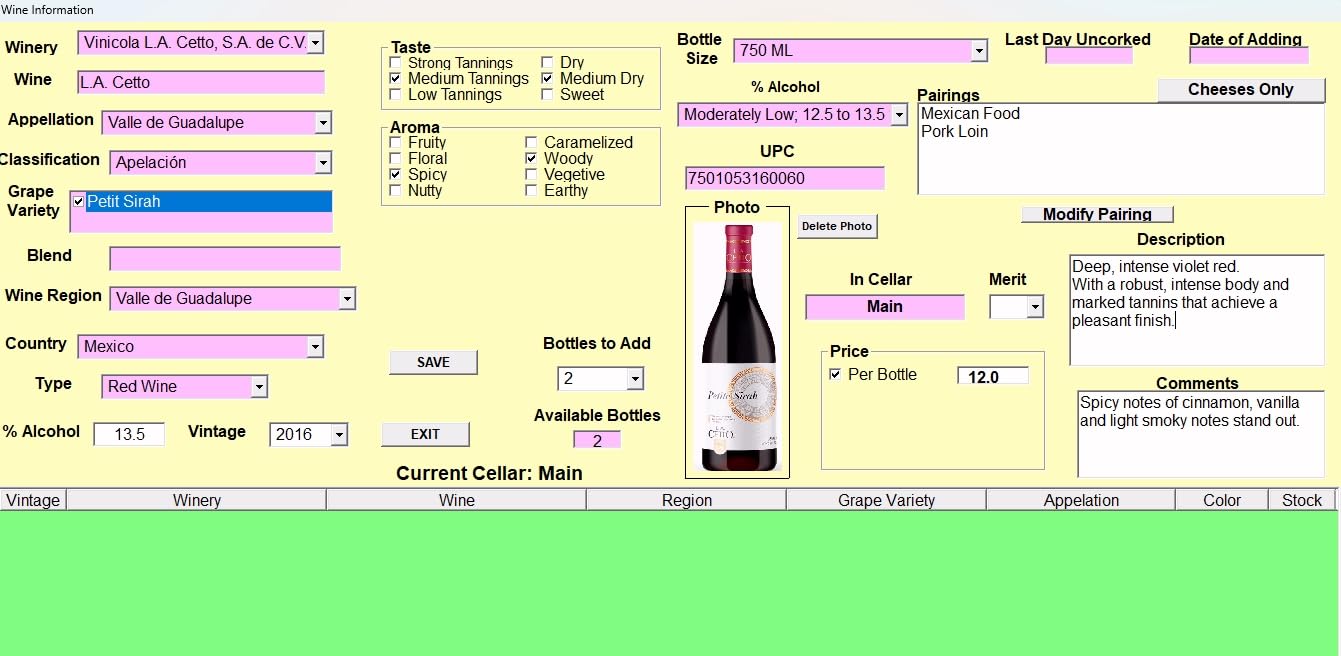Tick the Nutty aroma checkbox
Screen dimensions: 1341x656
(x=395, y=190)
